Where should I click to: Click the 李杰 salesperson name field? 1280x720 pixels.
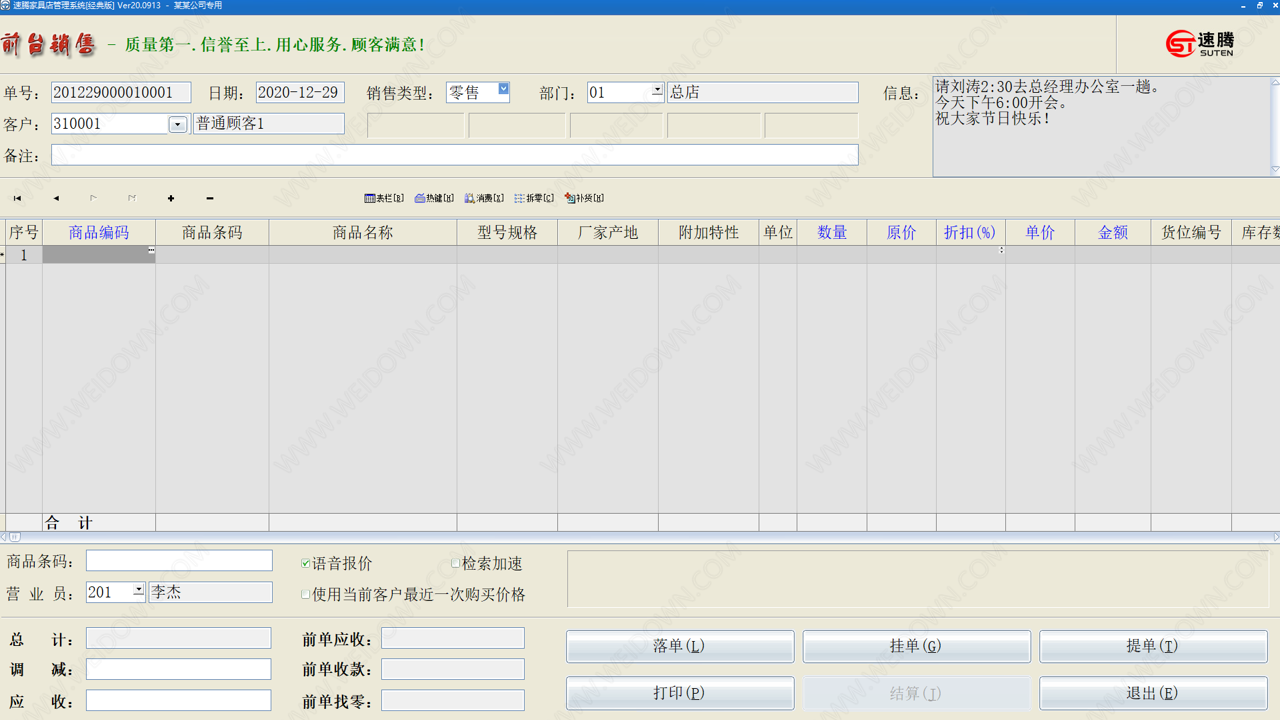tap(211, 592)
